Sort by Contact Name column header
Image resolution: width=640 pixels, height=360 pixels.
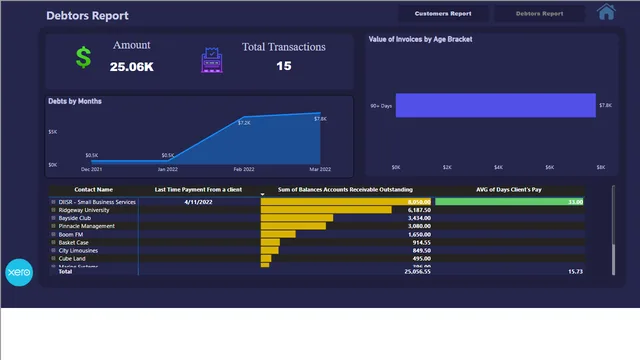pos(93,189)
